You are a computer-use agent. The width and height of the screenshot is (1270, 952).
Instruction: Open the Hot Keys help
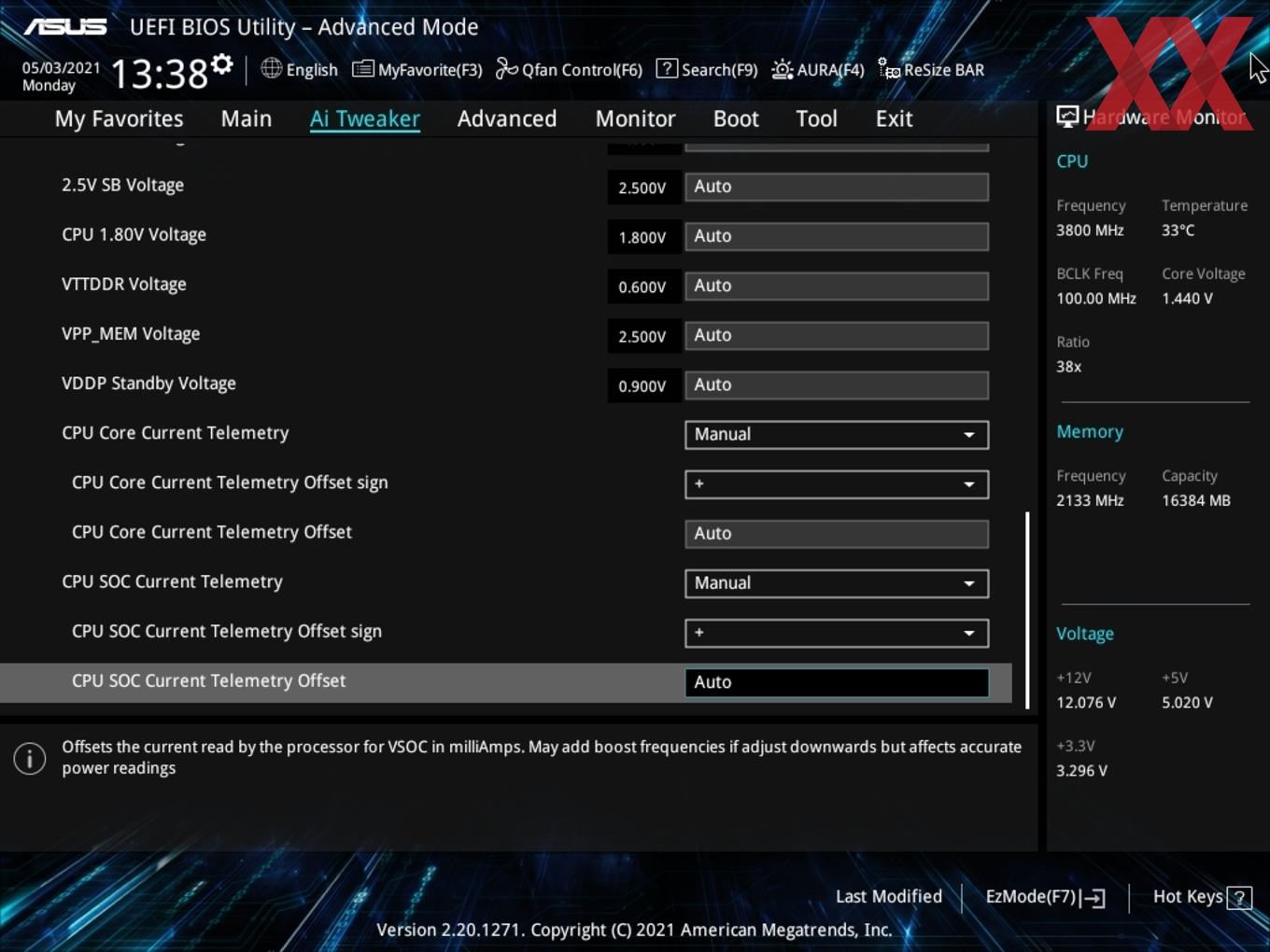coord(1202,897)
